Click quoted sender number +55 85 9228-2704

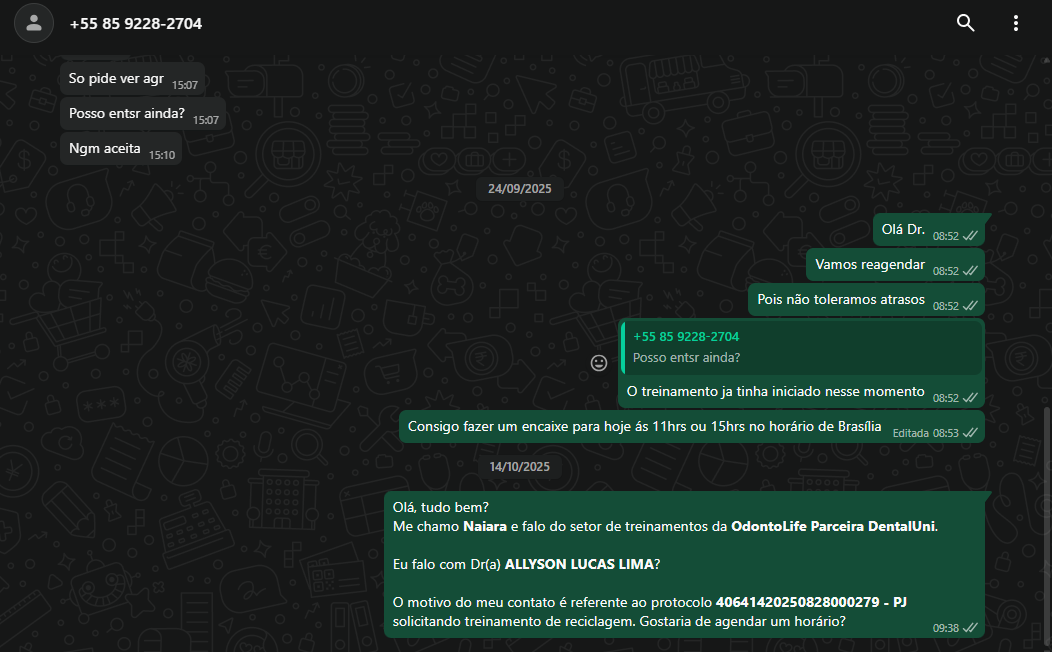tap(686, 337)
